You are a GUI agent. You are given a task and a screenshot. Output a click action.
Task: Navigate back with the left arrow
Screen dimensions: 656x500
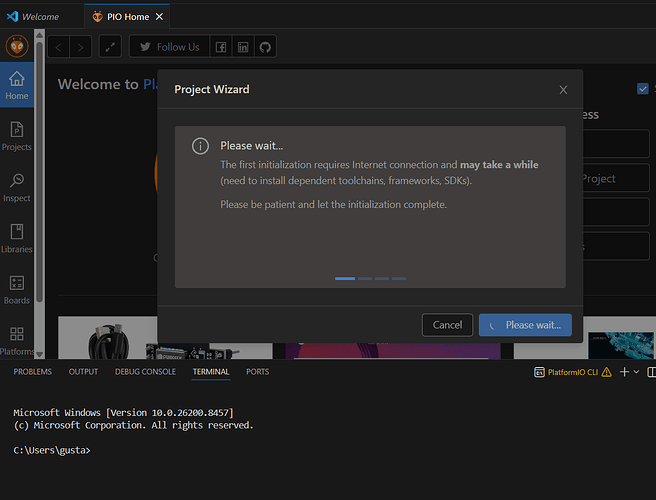pyautogui.click(x=59, y=47)
